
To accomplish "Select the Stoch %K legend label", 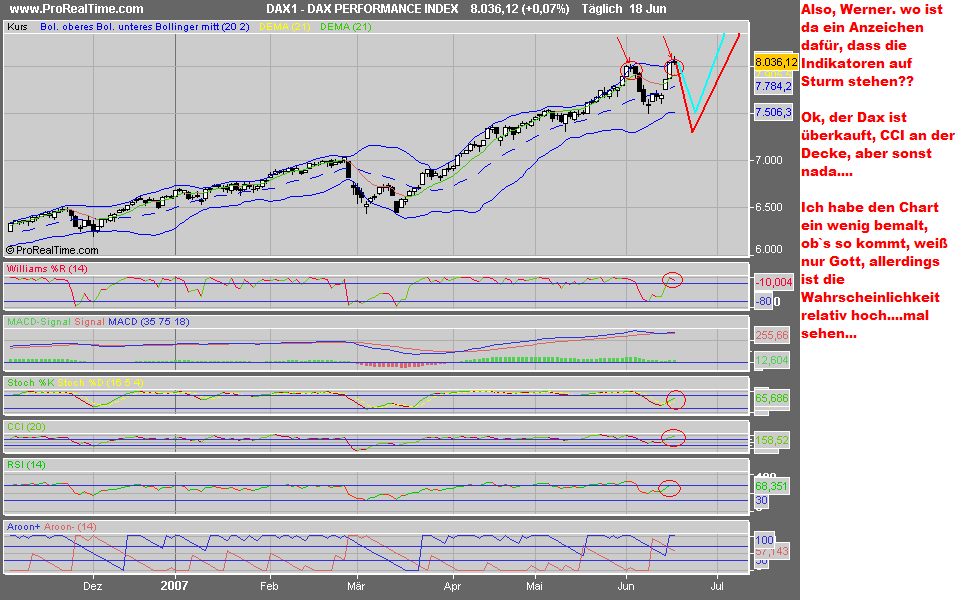I will pos(31,383).
